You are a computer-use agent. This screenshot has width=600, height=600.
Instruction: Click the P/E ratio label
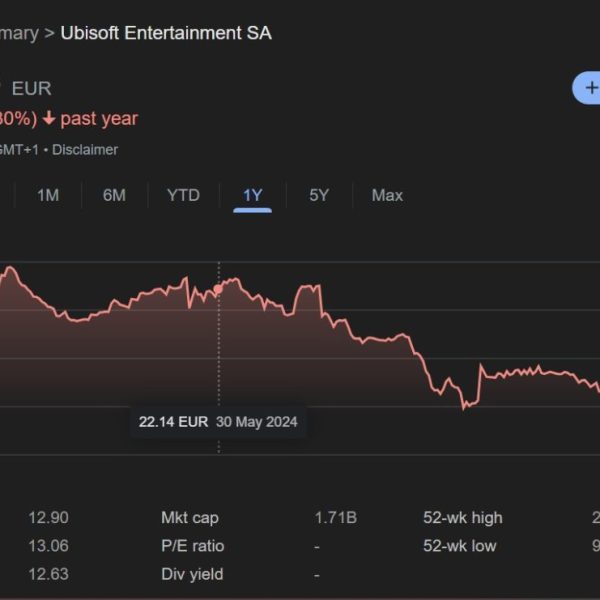pos(192,546)
